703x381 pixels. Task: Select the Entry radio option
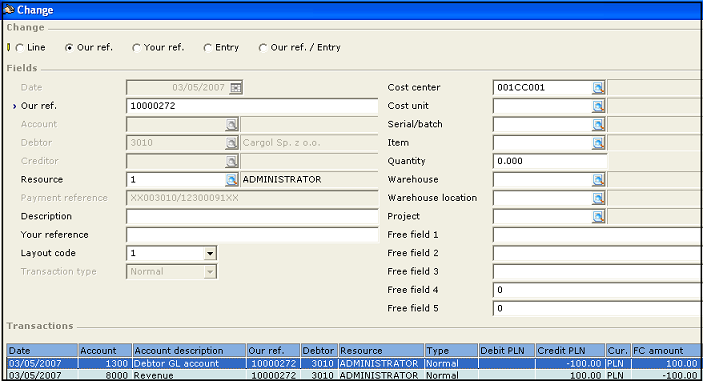[x=208, y=48]
